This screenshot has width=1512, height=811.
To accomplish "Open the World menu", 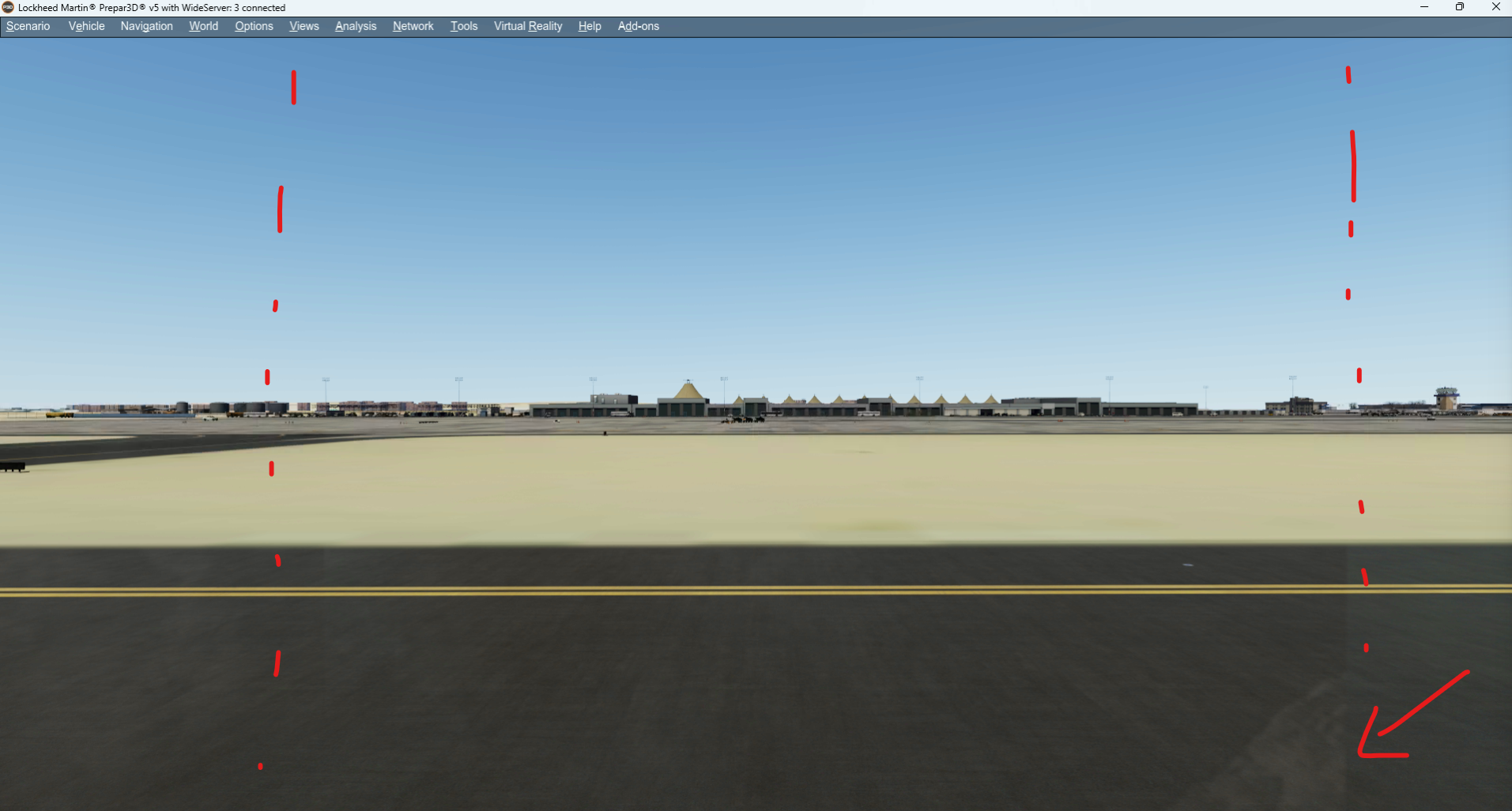I will (x=203, y=26).
